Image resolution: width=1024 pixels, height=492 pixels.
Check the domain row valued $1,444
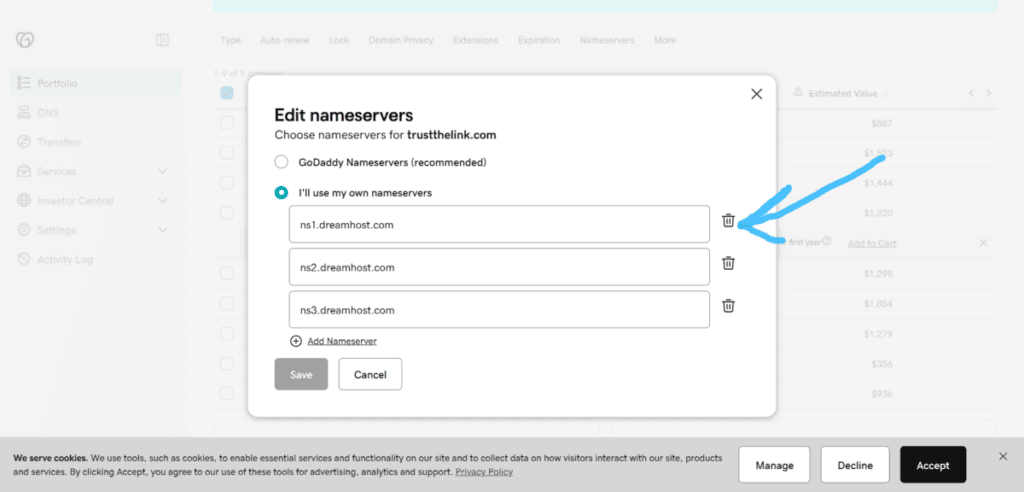click(227, 182)
